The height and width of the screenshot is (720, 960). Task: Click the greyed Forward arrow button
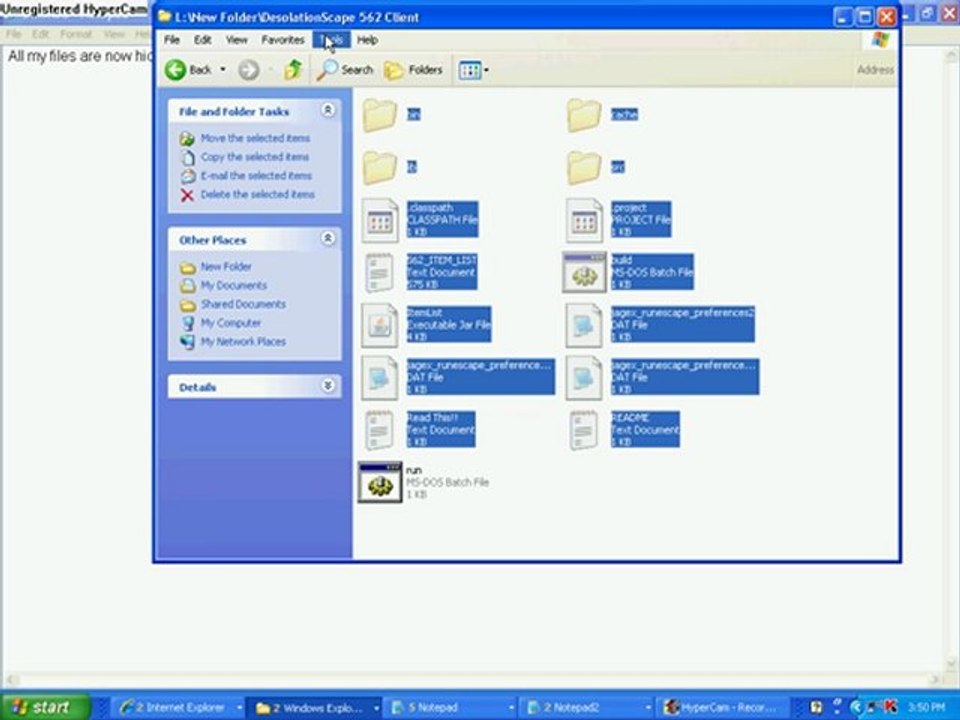tap(248, 70)
